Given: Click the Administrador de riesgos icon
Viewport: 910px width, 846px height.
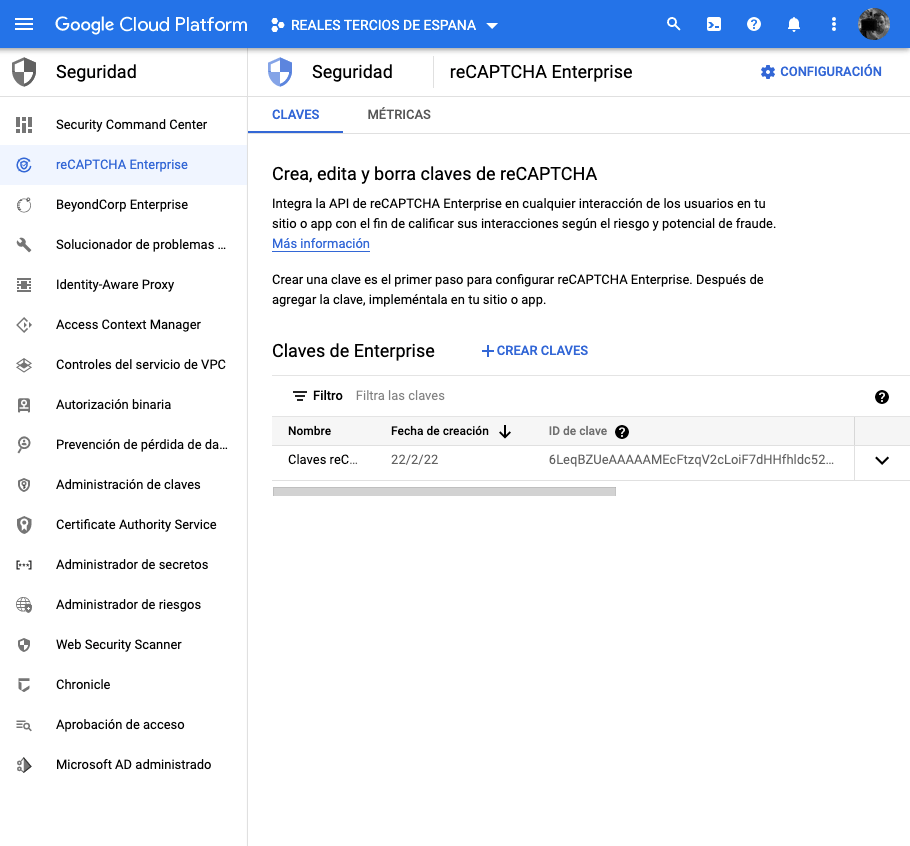Looking at the screenshot, I should point(24,605).
